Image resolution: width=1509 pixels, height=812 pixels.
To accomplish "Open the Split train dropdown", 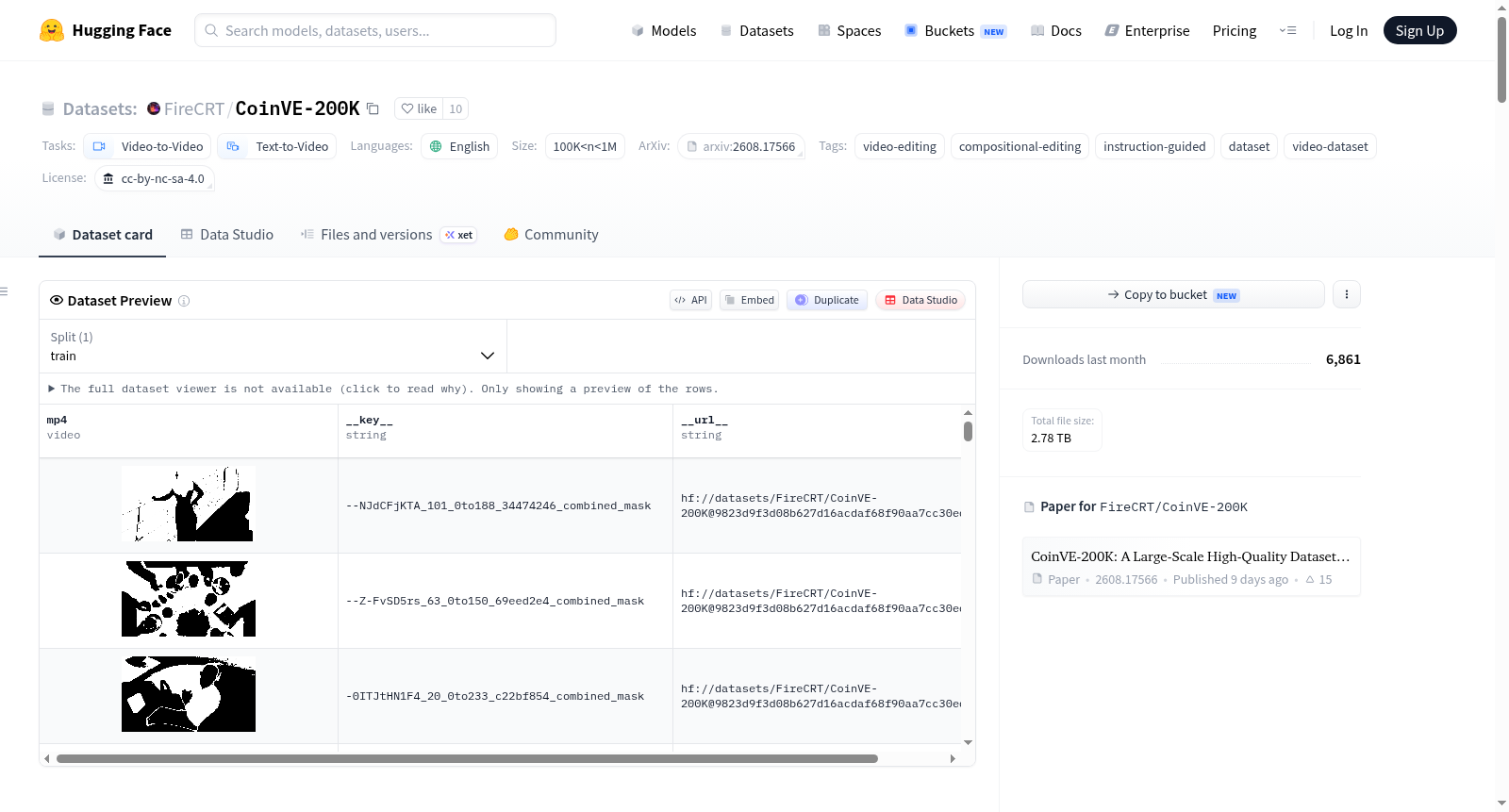I will click(x=273, y=346).
